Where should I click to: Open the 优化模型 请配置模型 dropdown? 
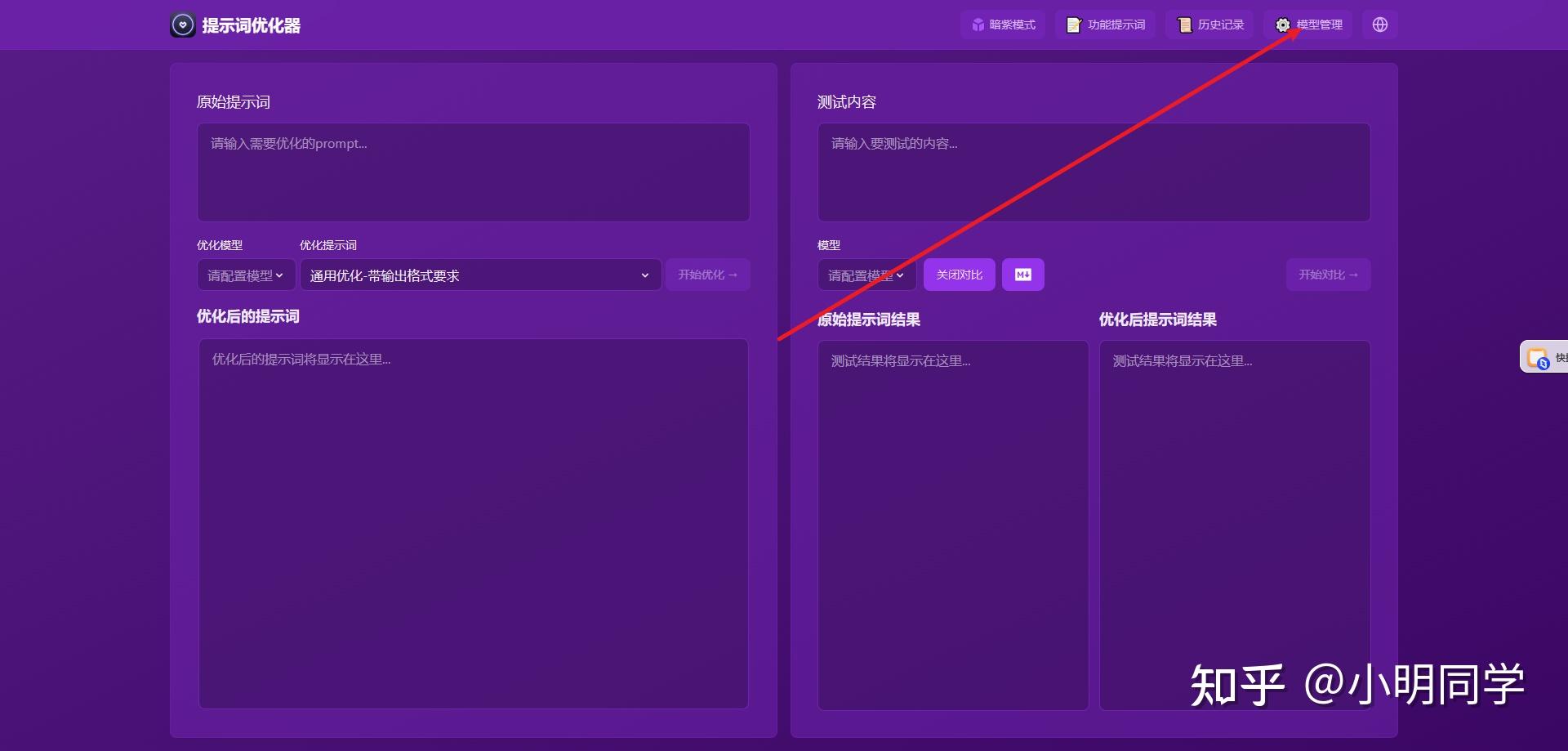pyautogui.click(x=244, y=275)
